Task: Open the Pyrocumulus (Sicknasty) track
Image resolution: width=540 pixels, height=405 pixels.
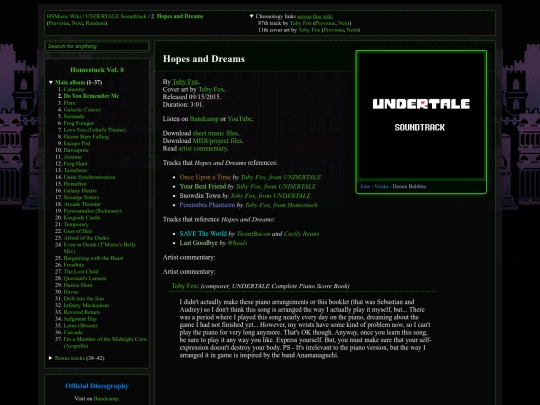Action: point(93,211)
